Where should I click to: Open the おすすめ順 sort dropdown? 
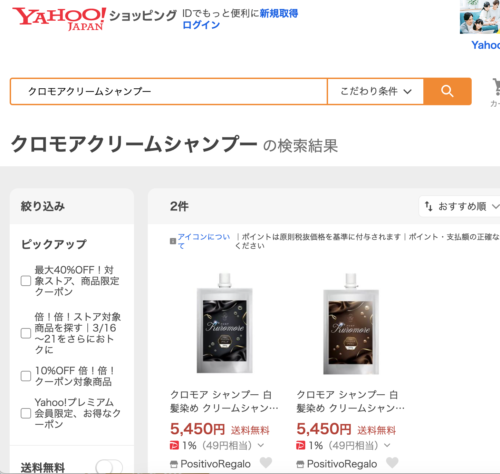(460, 206)
